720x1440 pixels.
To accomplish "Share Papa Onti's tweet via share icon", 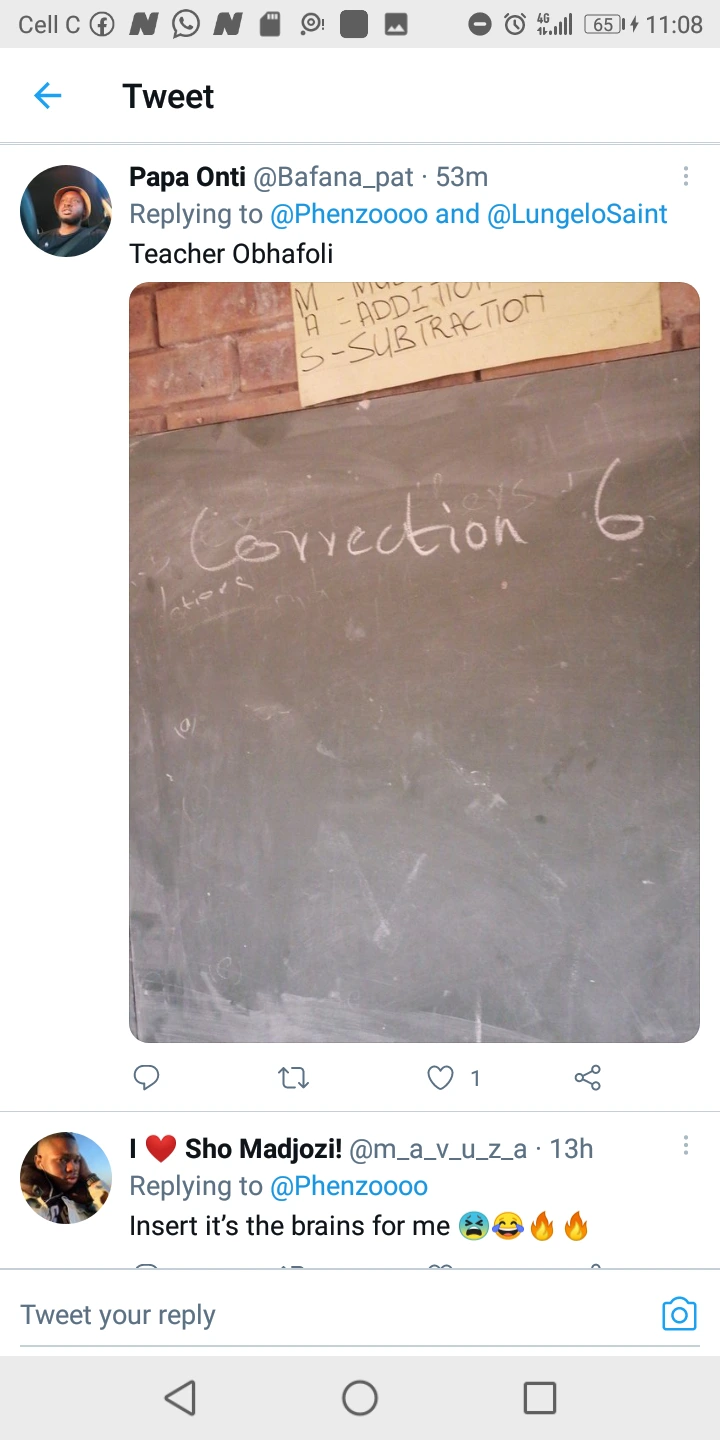I will [x=588, y=1077].
